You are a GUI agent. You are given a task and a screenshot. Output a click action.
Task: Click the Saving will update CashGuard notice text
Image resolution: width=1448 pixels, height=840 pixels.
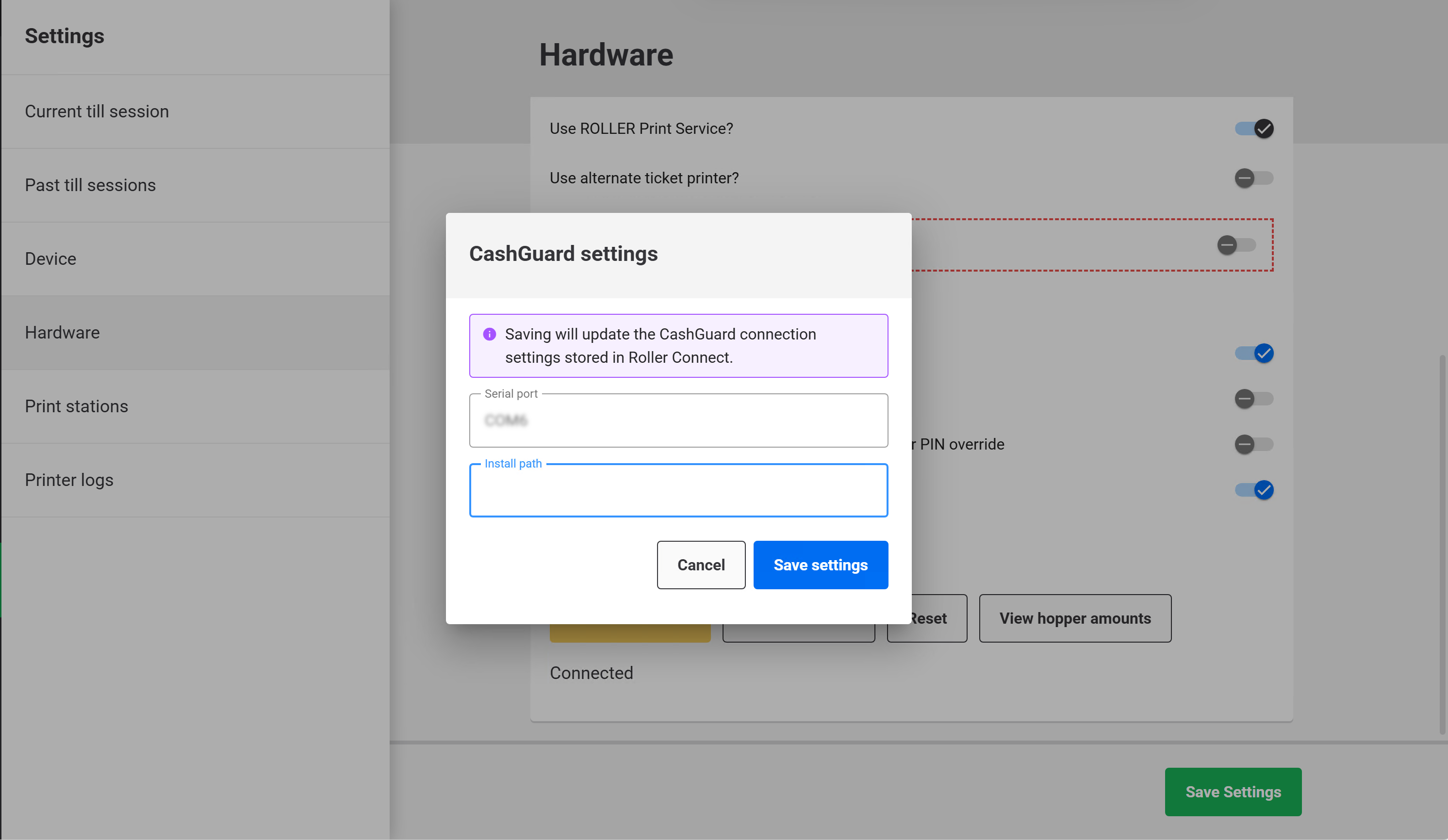660,346
